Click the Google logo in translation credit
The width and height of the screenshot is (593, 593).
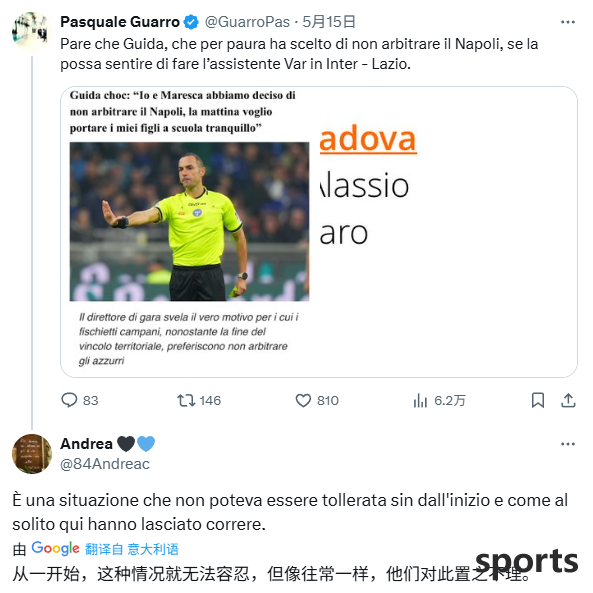tap(56, 548)
